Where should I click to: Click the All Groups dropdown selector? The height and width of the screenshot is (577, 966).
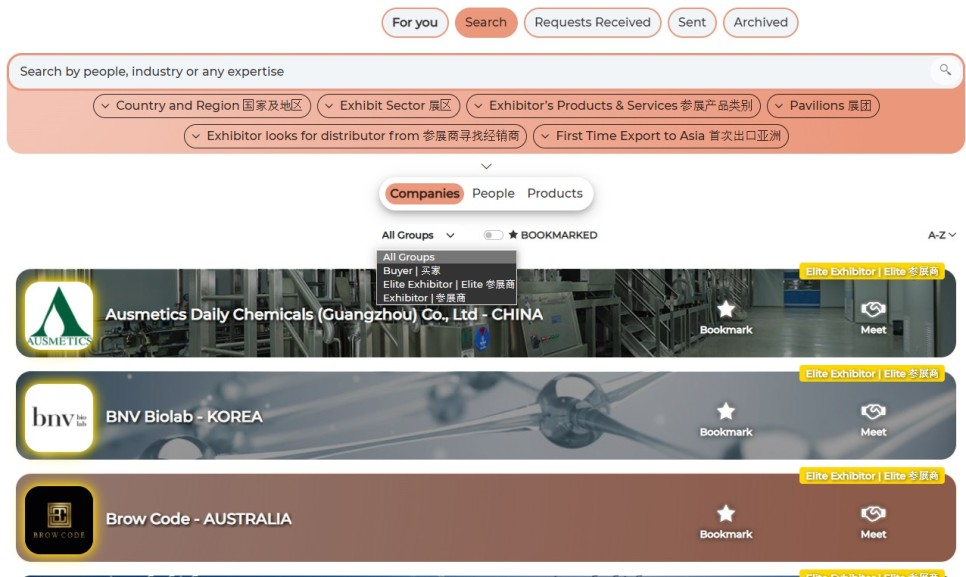click(418, 235)
